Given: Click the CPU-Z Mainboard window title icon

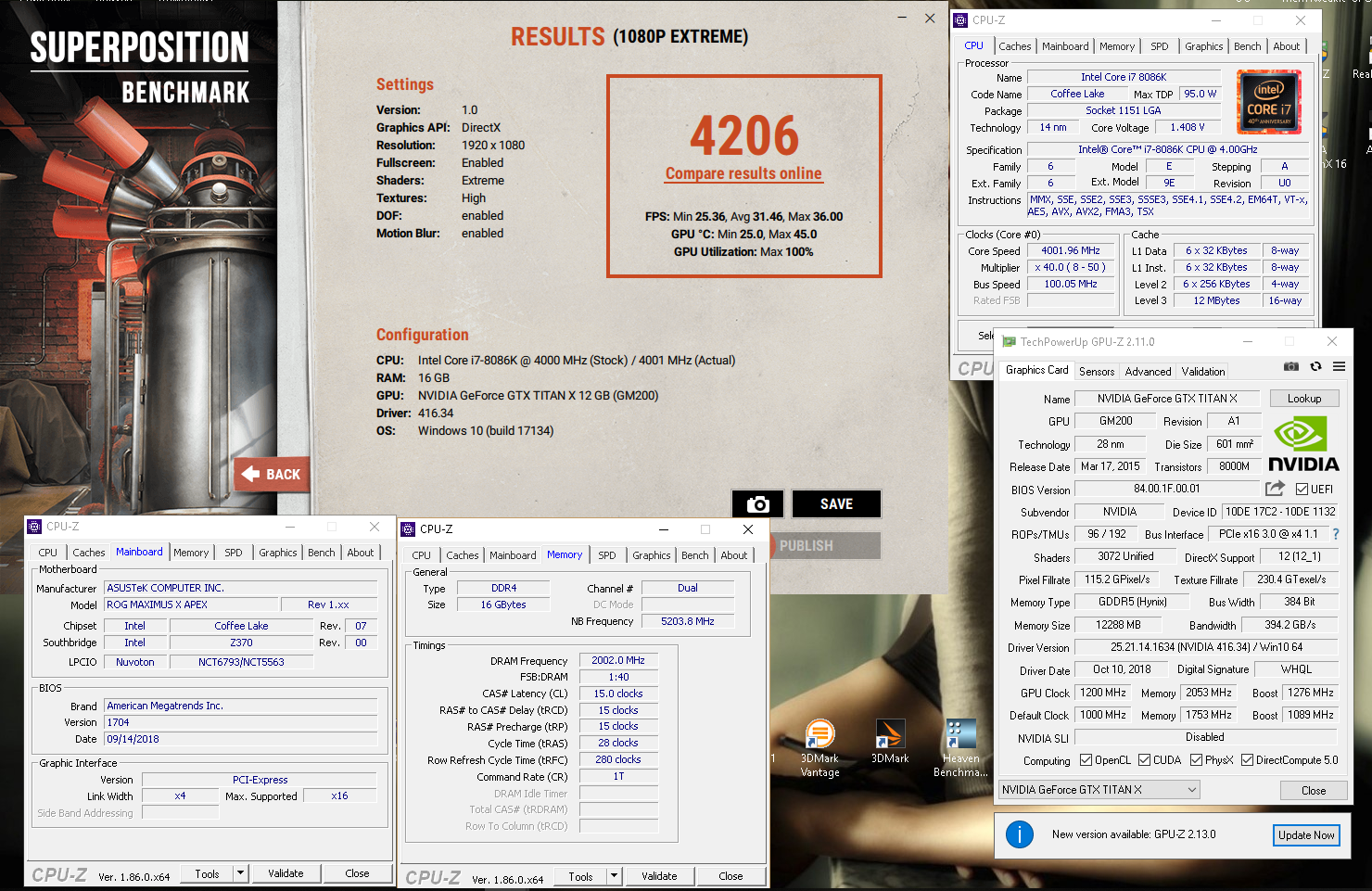Looking at the screenshot, I should click(34, 526).
